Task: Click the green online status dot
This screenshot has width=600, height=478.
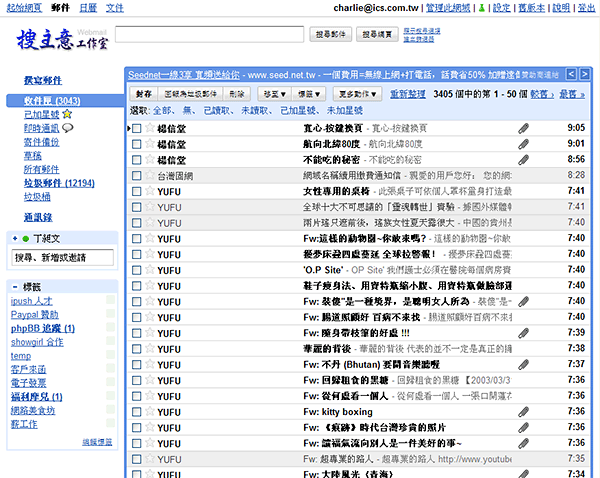Action: [26, 239]
